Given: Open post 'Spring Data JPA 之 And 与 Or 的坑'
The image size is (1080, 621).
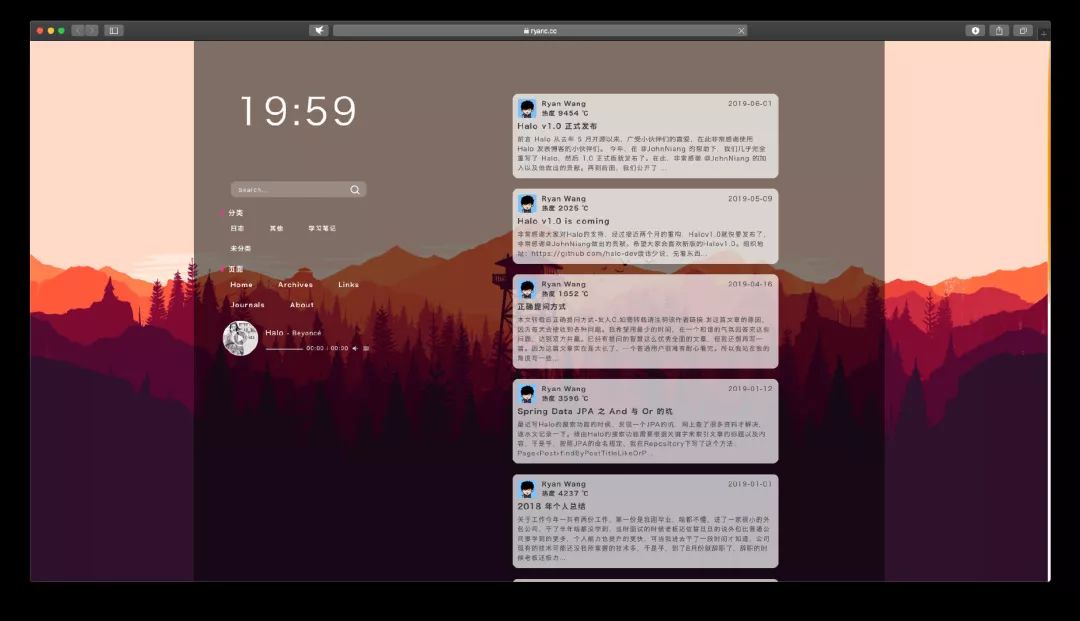Looking at the screenshot, I should pos(595,411).
